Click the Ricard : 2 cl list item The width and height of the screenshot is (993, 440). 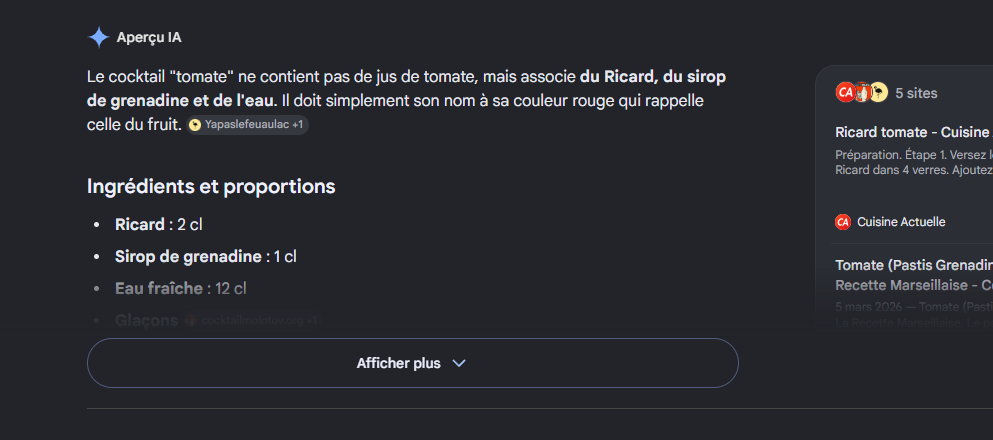click(158, 225)
